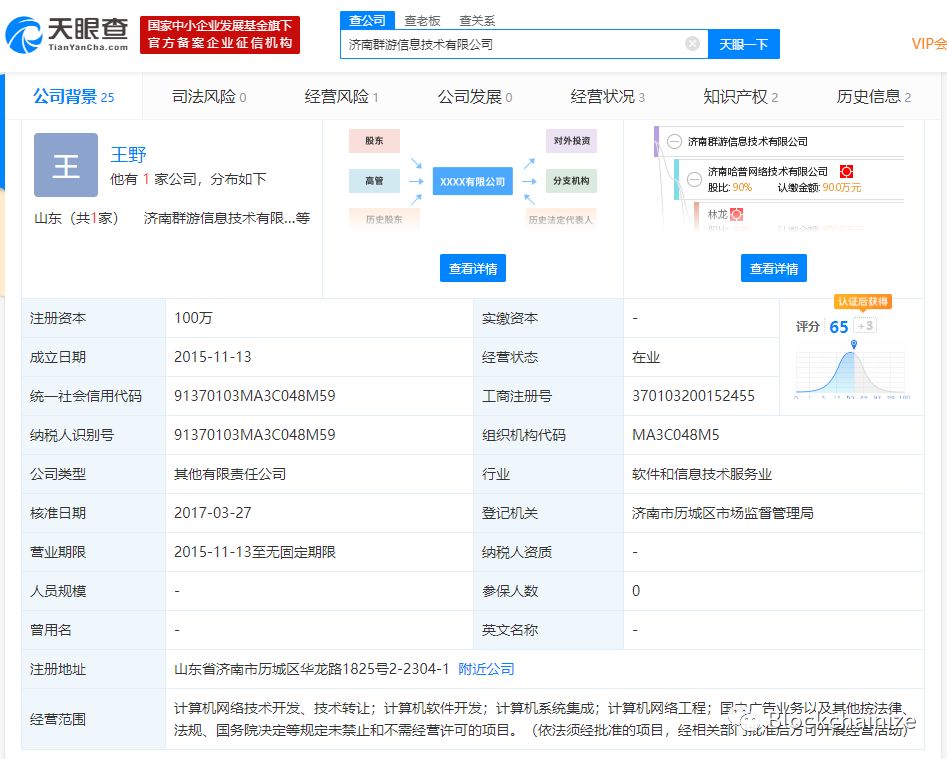This screenshot has height=759, width=947.
Task: Click the shareholder name 林龙
Action: [717, 214]
